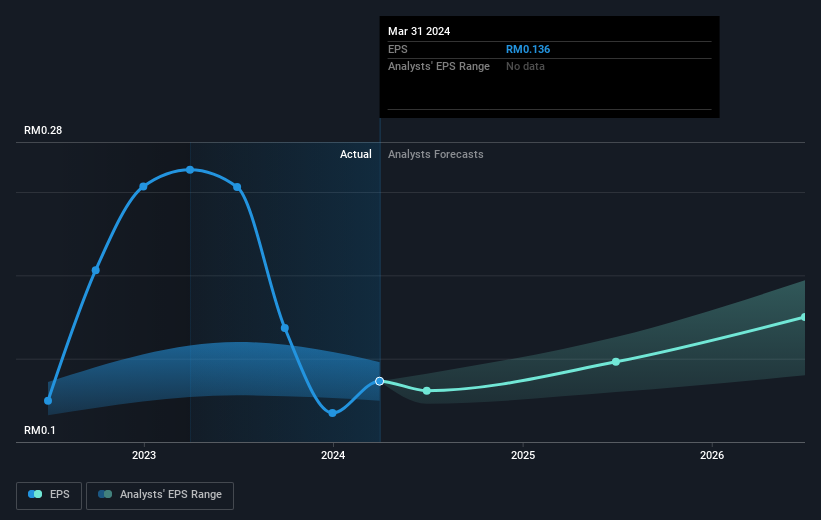Select the highlighted Mar 31 2024 data point
Screen dimensions: 821x520
[x=380, y=381]
